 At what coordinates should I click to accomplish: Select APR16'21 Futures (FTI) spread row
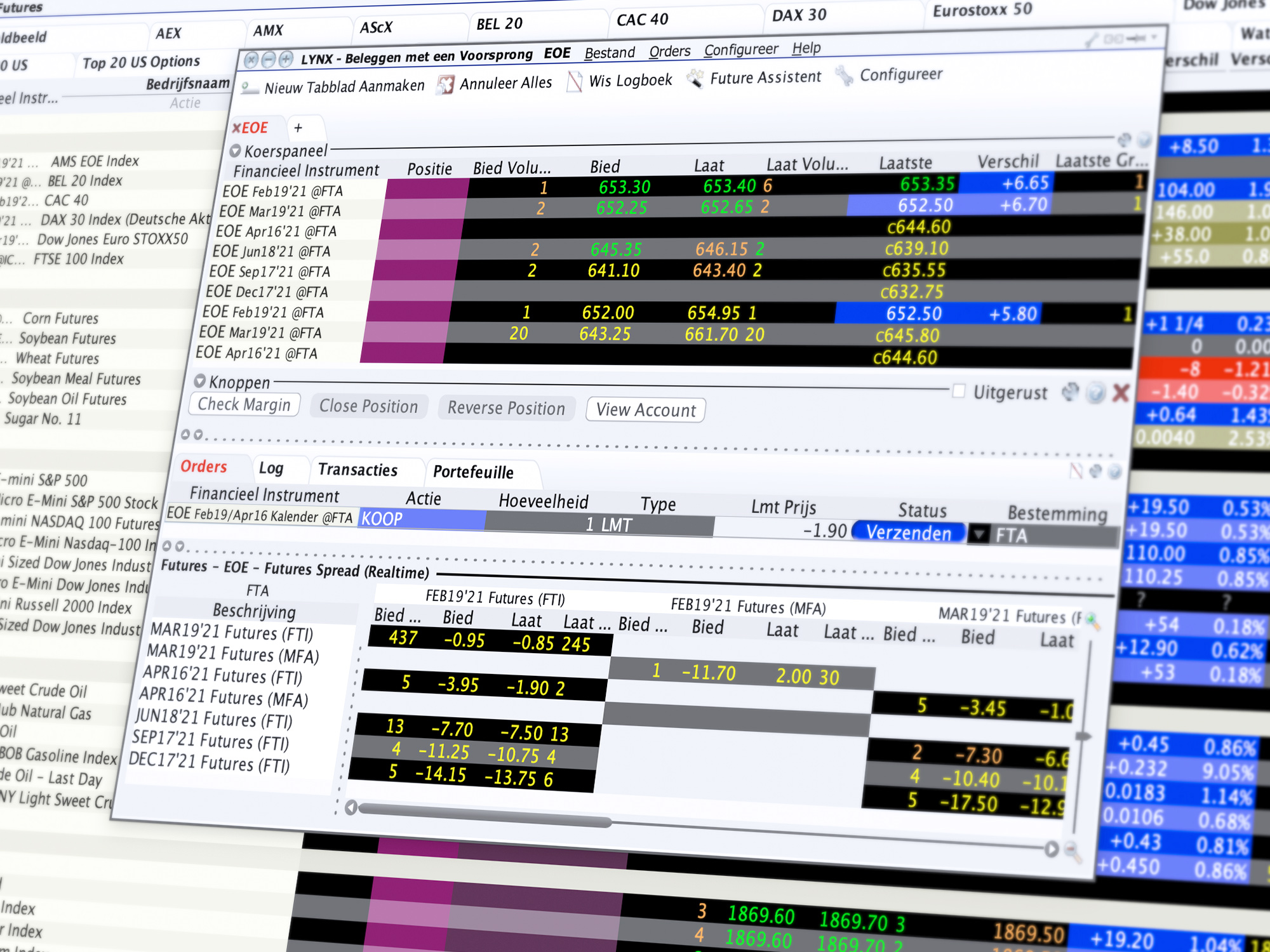tap(222, 675)
